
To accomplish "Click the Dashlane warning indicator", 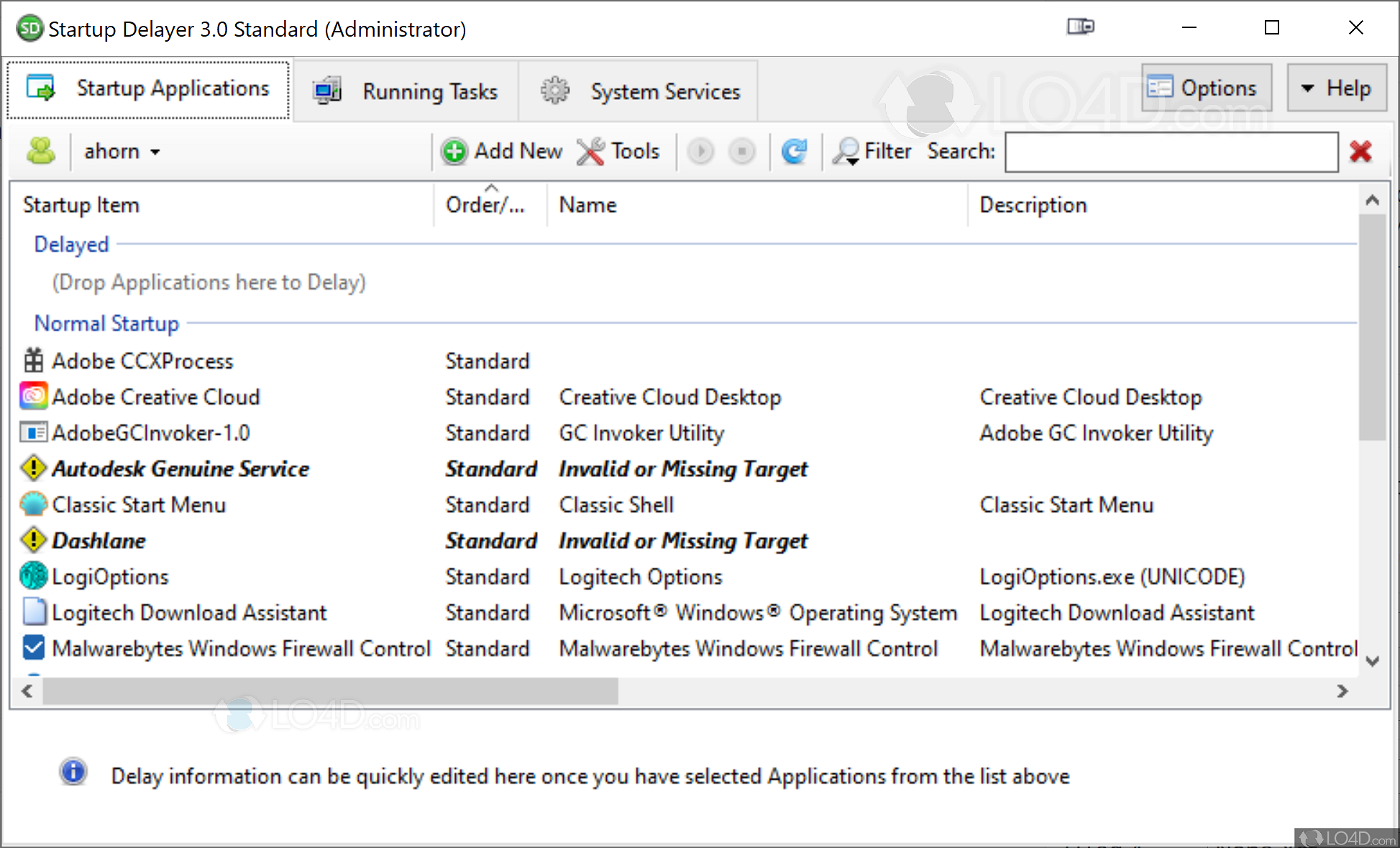I will 33,540.
